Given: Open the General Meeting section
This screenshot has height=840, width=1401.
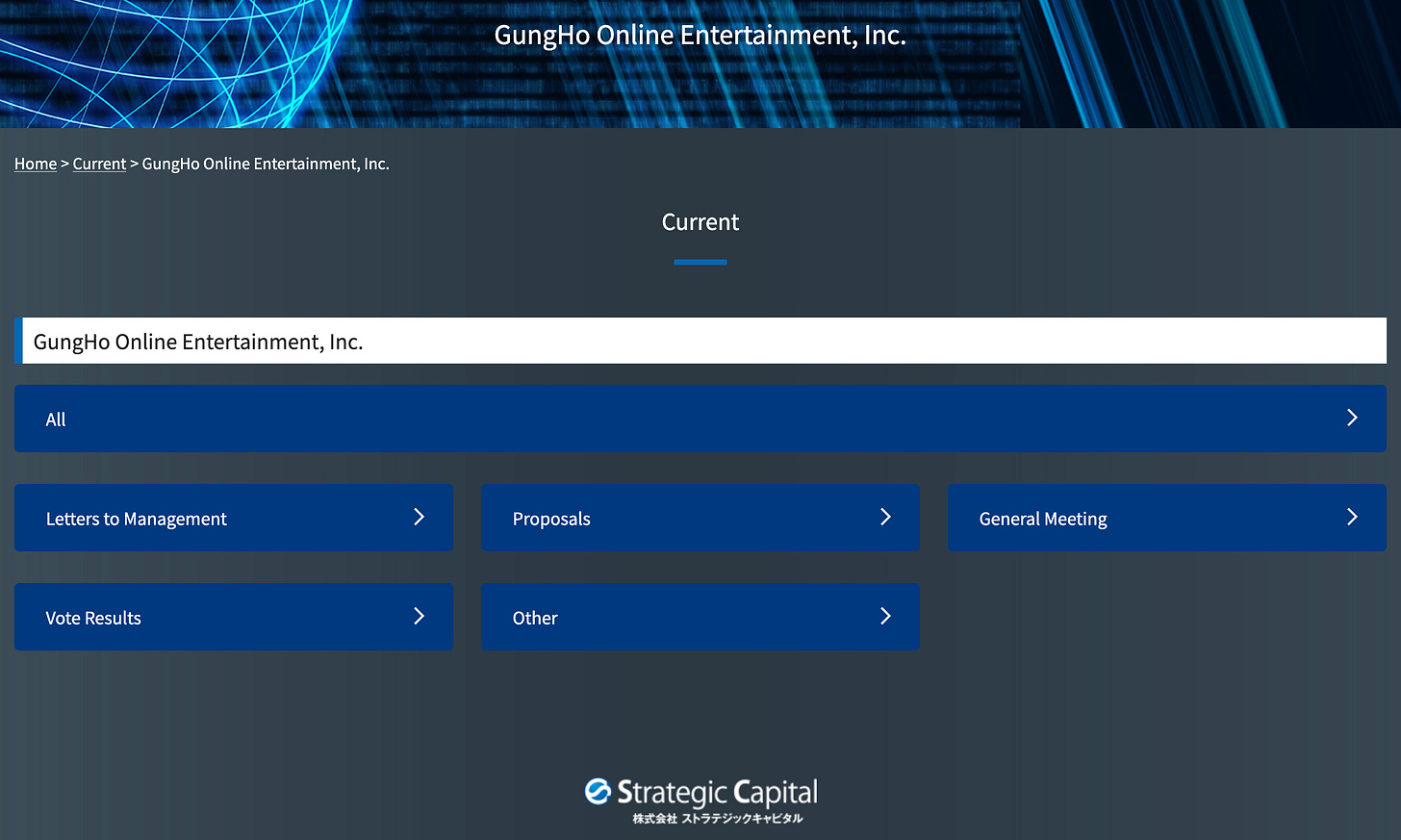Looking at the screenshot, I should (x=1167, y=518).
